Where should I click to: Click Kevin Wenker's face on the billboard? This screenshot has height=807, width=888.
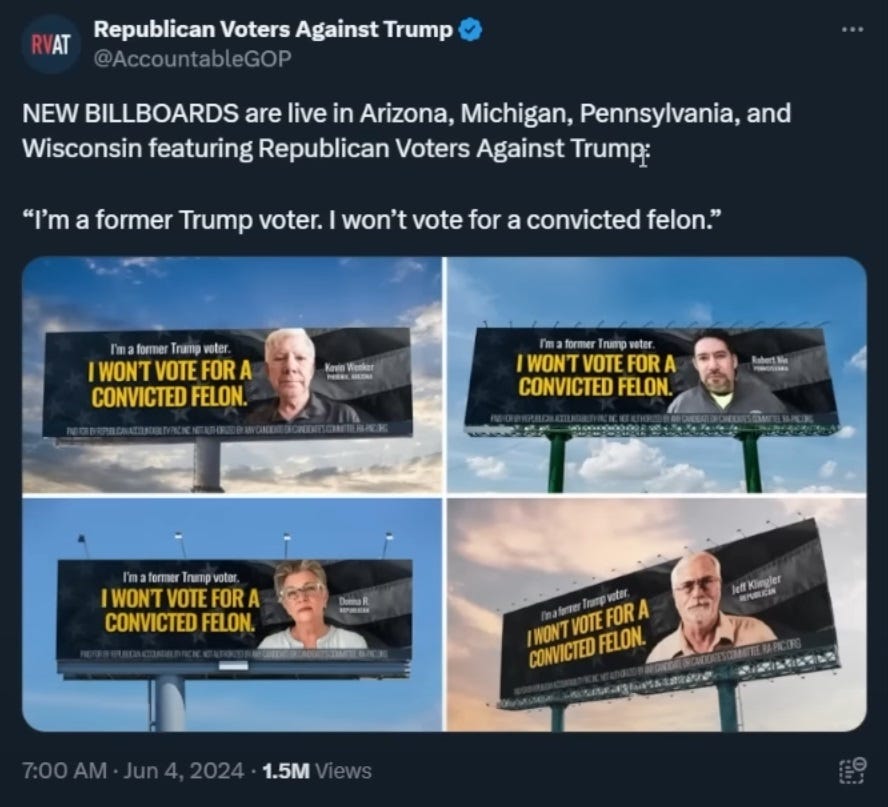291,365
